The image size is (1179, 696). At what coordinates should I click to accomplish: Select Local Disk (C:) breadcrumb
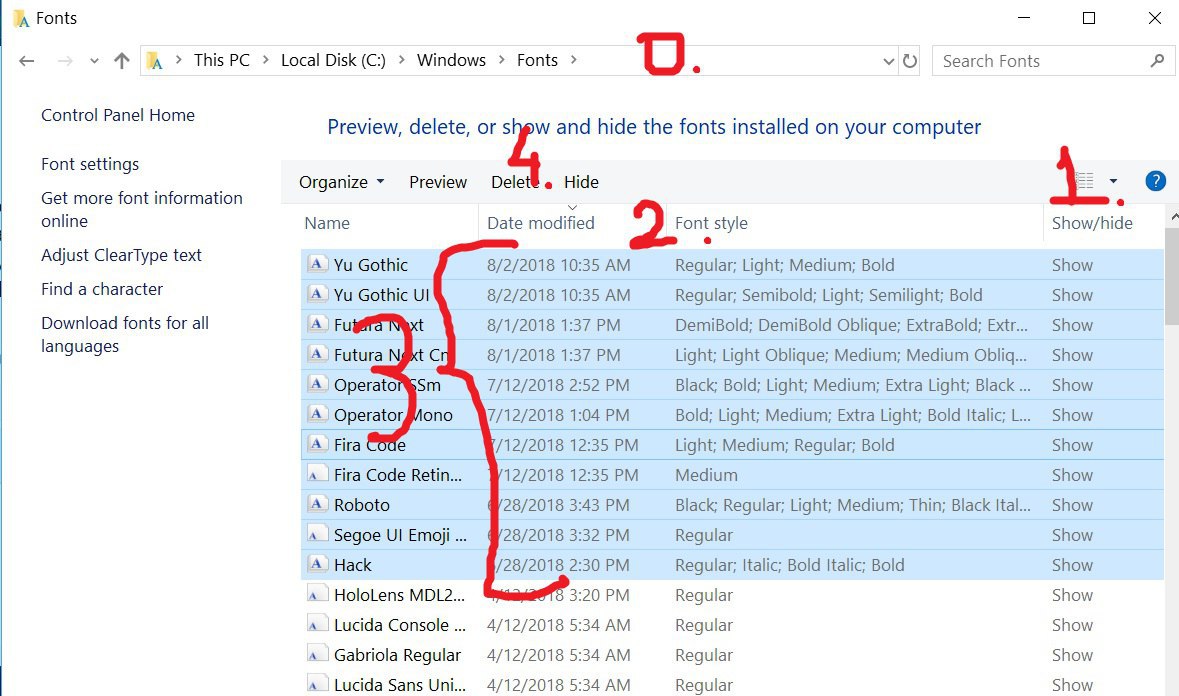tap(333, 60)
